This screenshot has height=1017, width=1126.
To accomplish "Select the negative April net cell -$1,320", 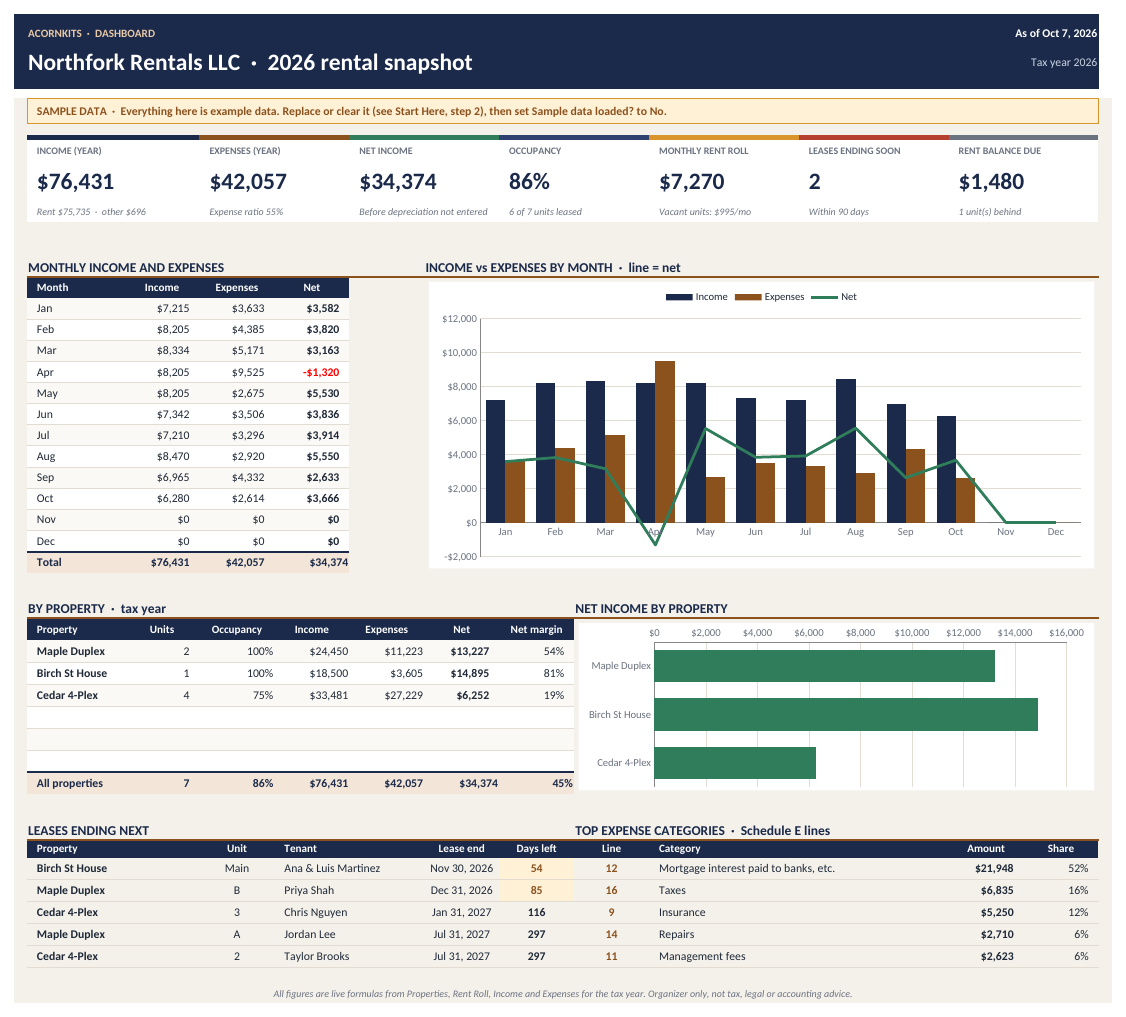I will 321,372.
